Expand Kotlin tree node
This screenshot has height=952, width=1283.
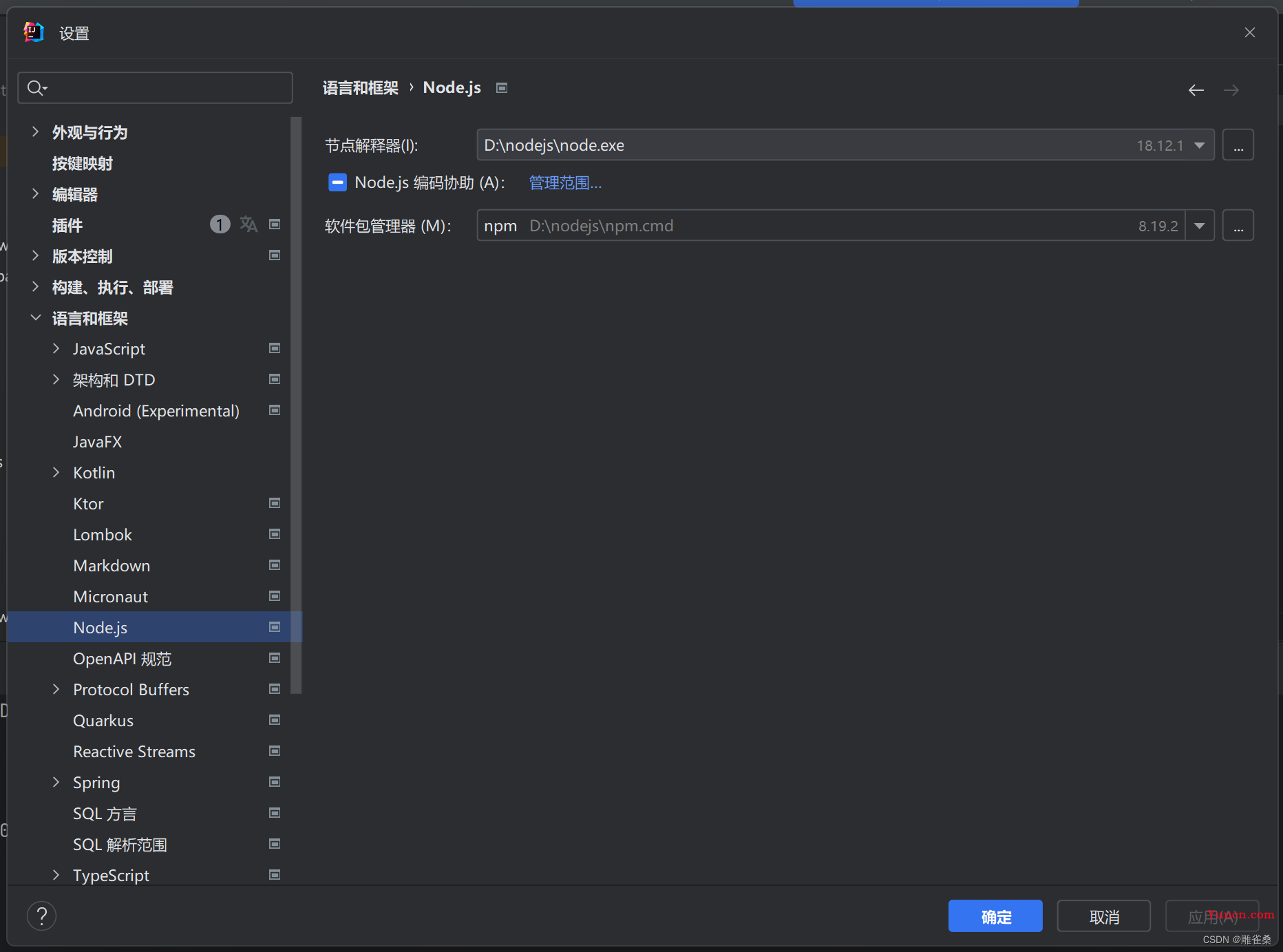pos(56,472)
